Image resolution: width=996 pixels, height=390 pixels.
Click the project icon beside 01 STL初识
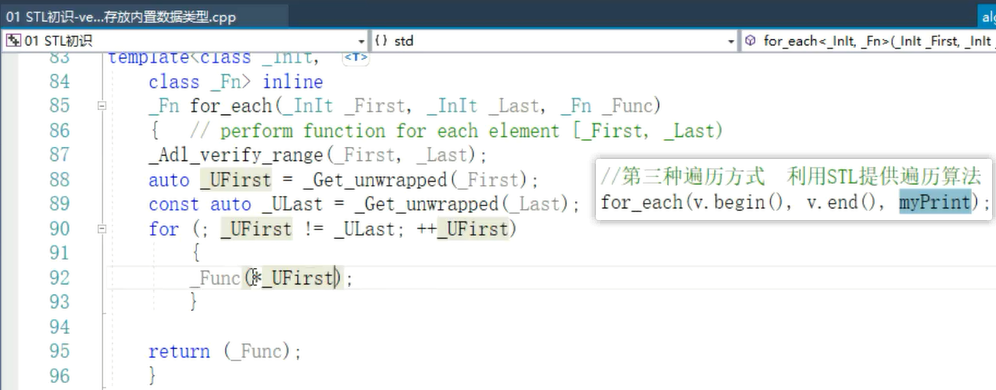click(13, 41)
